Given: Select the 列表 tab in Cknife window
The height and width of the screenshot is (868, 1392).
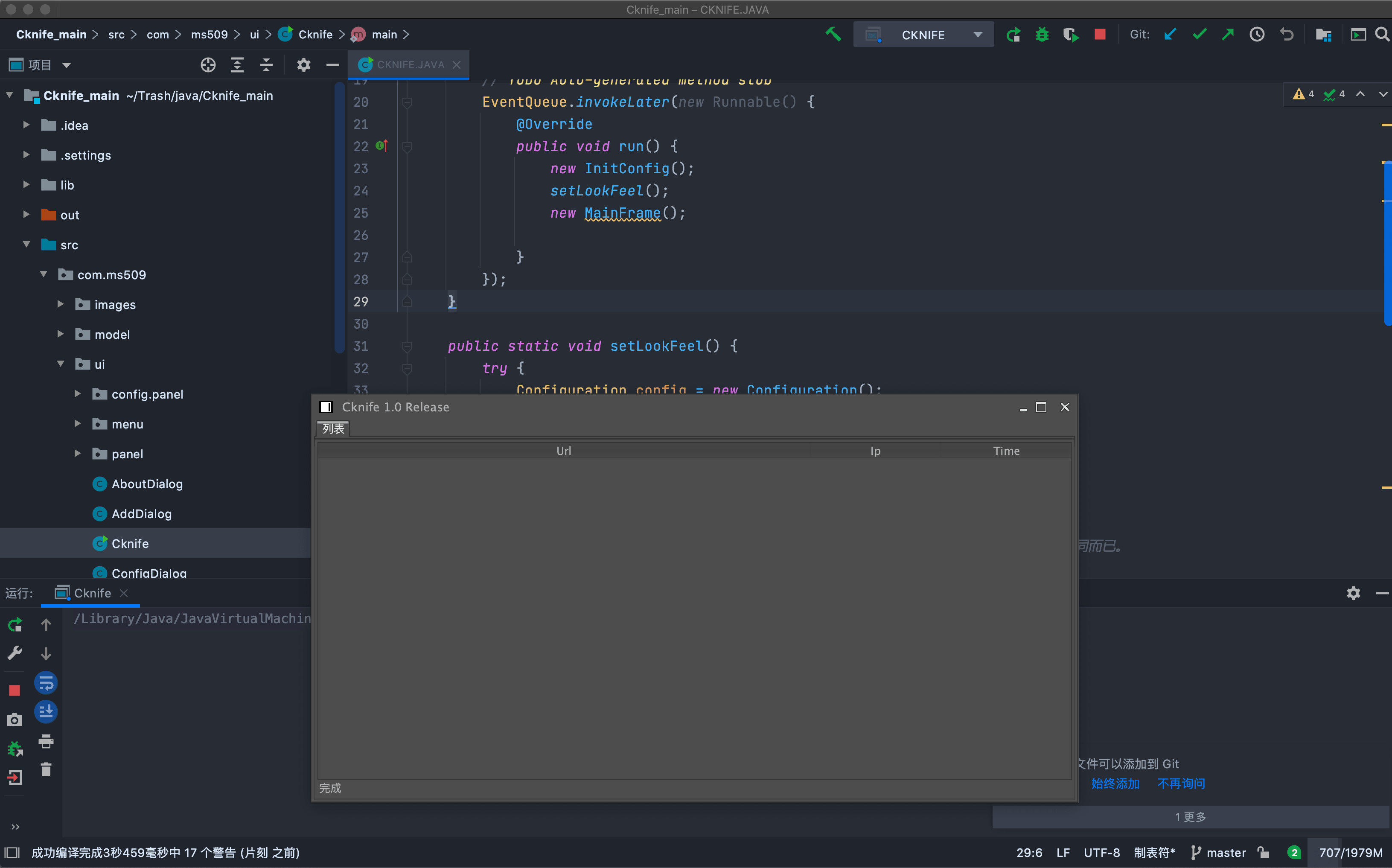Looking at the screenshot, I should tap(333, 428).
